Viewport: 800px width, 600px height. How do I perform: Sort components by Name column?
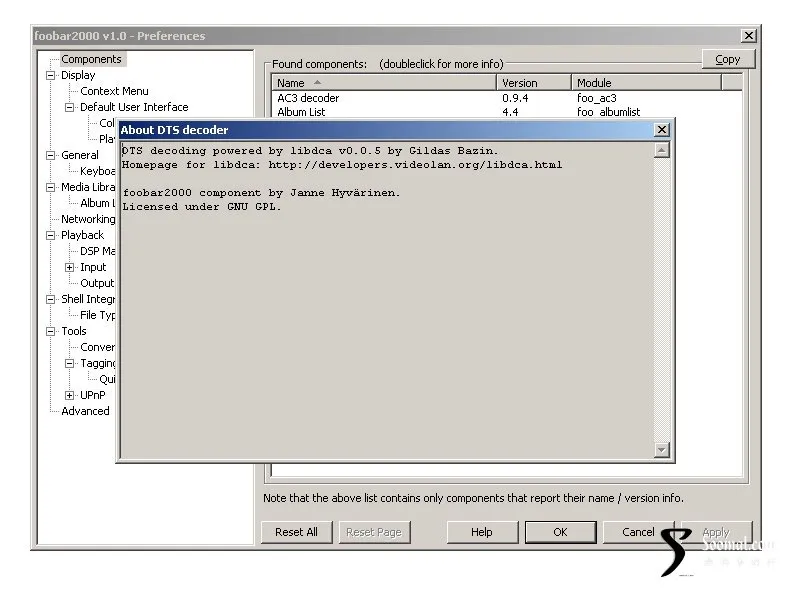(384, 83)
